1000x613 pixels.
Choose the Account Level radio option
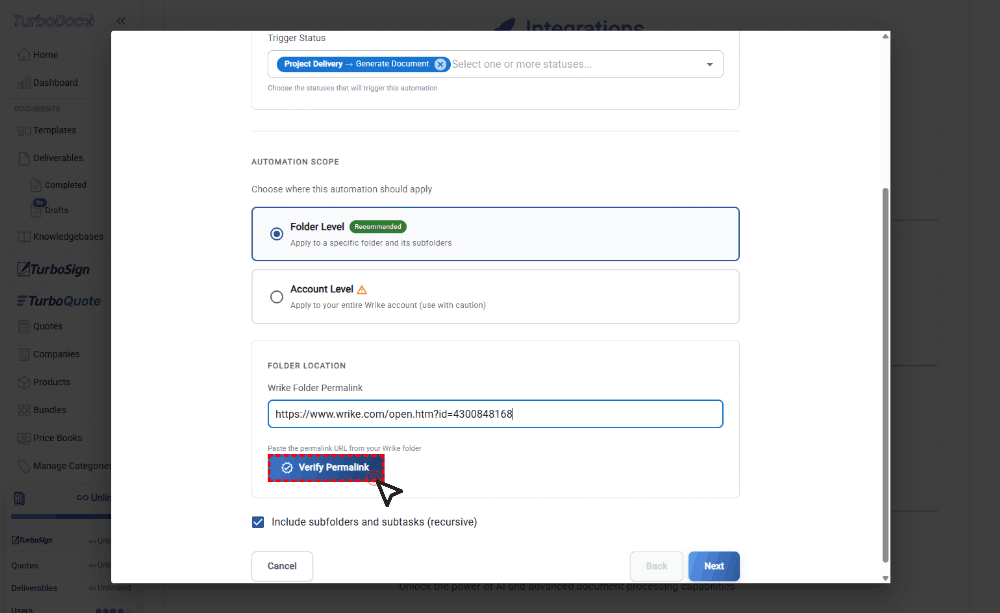click(277, 297)
